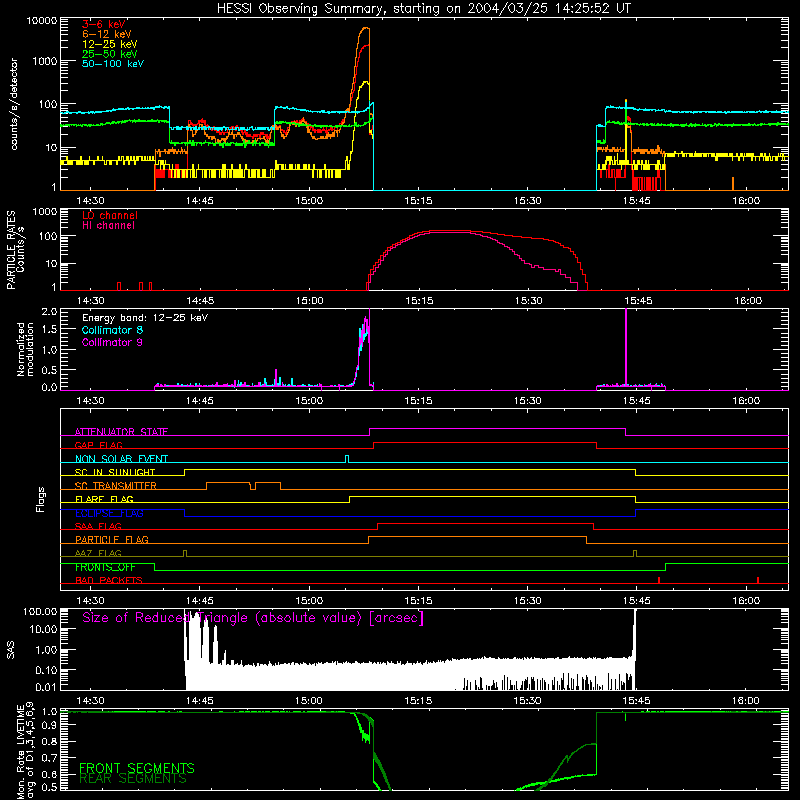This screenshot has width=800, height=800.
Task: Click the notch between the SC_TRANSMITTER pulses
Action: (253, 486)
